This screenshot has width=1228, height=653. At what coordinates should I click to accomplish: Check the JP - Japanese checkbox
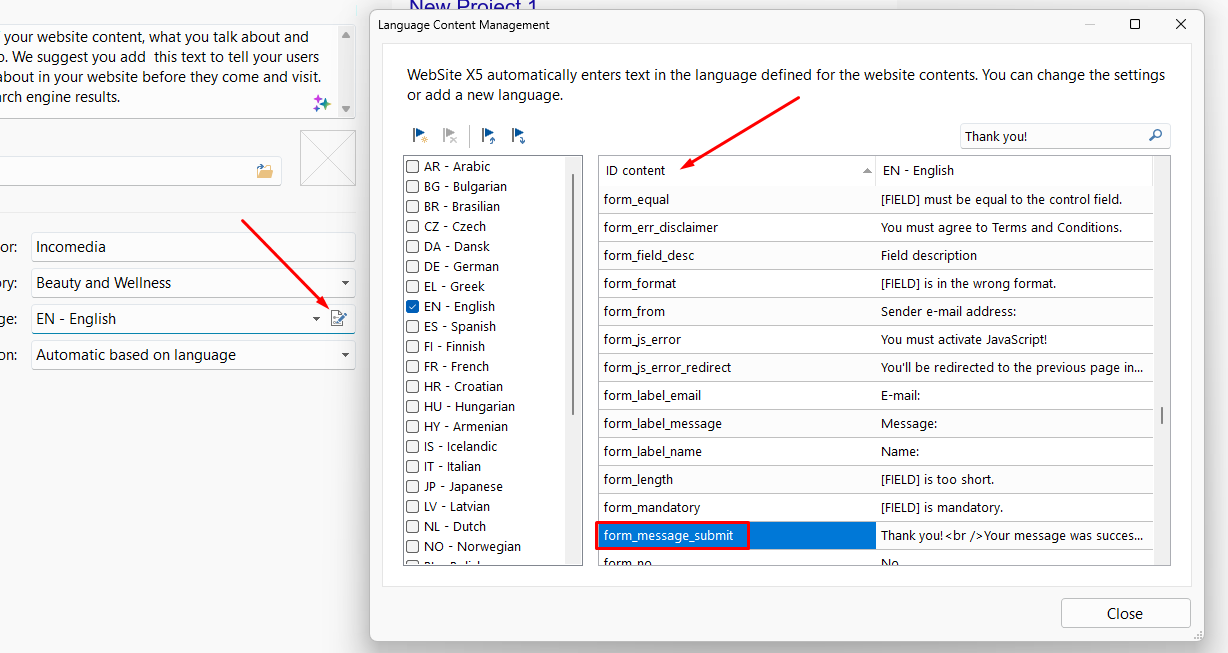click(x=412, y=487)
